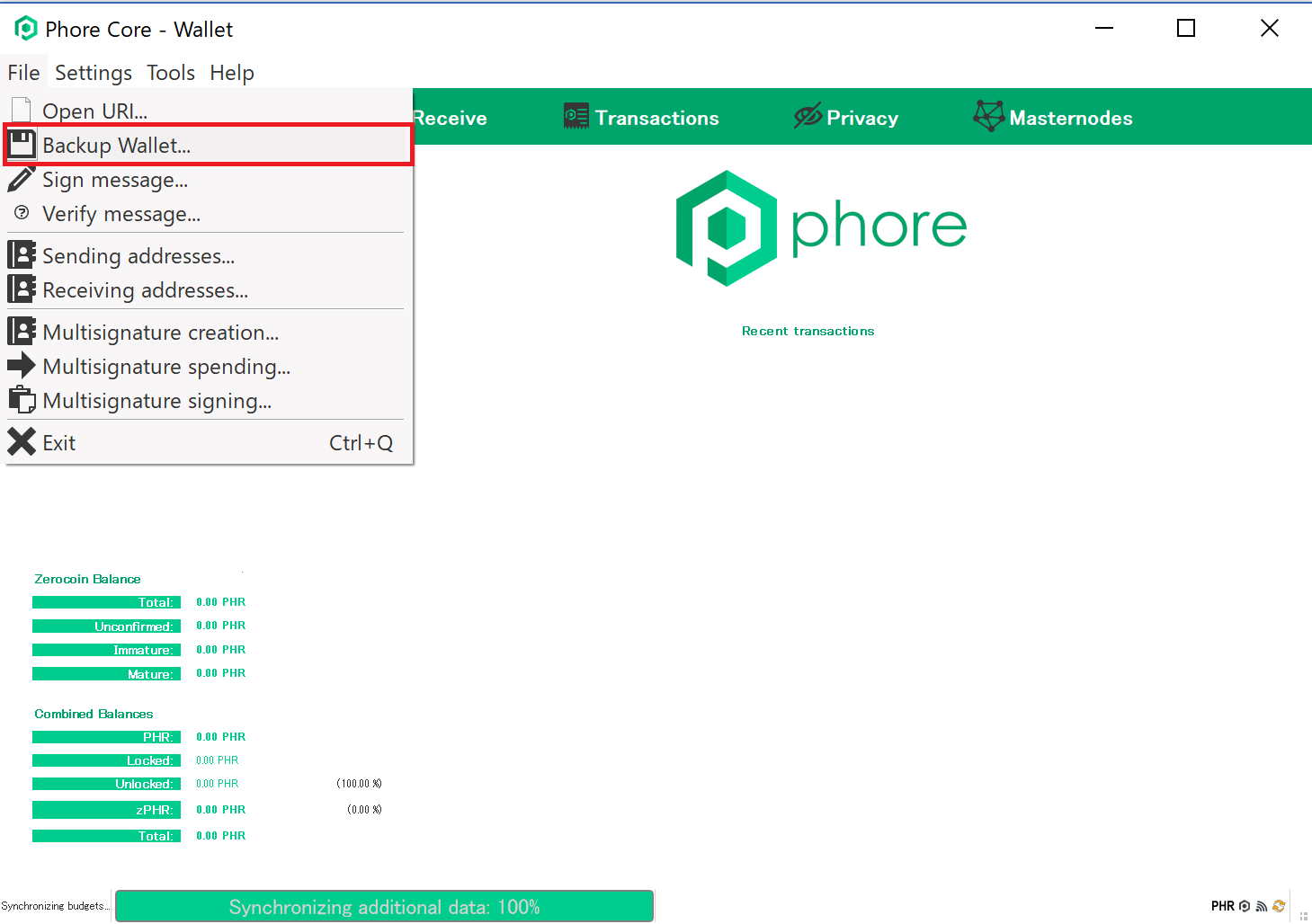Open the Help menu
This screenshot has height=924, width=1312.
pyautogui.click(x=232, y=73)
